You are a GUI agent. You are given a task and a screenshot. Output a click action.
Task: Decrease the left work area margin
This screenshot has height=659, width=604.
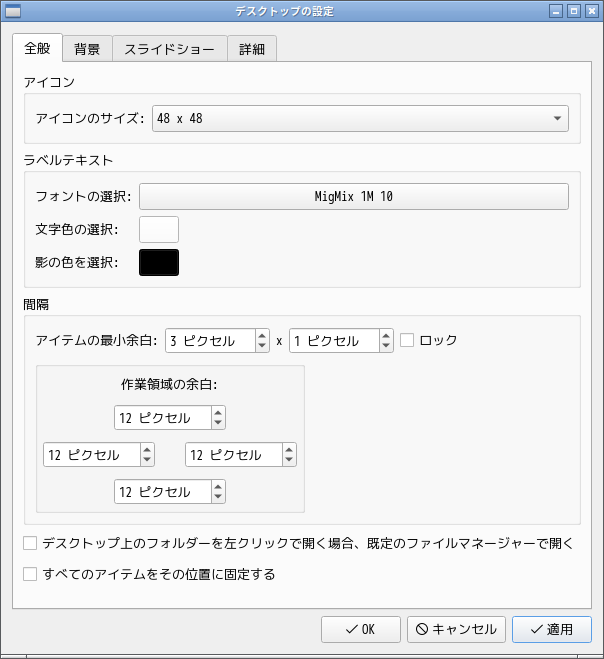pyautogui.click(x=147, y=460)
